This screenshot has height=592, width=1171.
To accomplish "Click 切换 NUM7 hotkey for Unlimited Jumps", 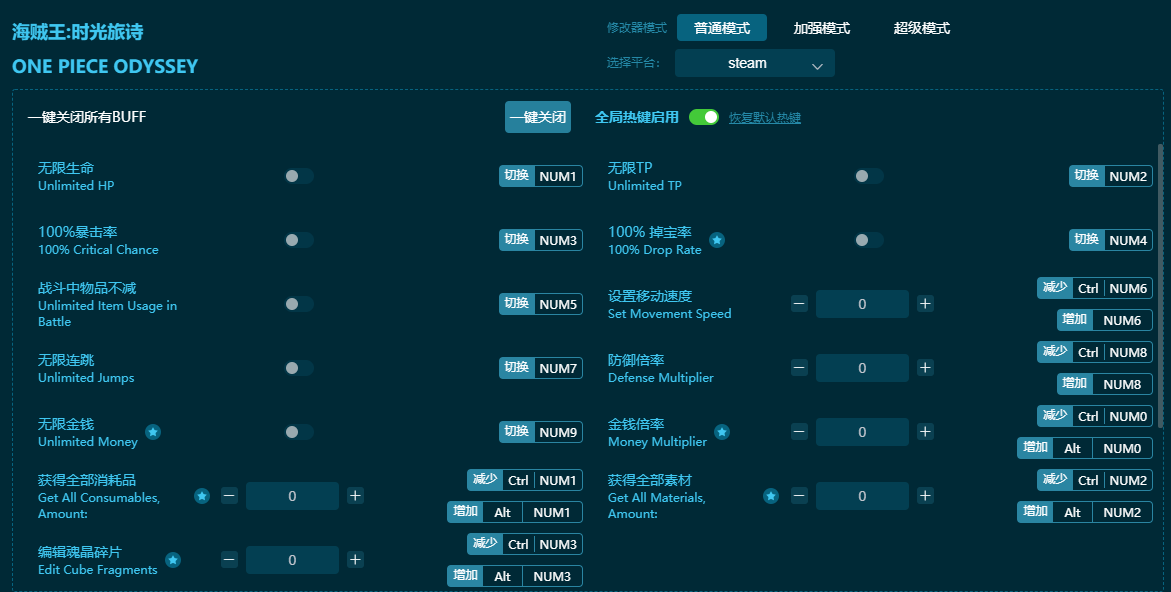I will point(541,367).
